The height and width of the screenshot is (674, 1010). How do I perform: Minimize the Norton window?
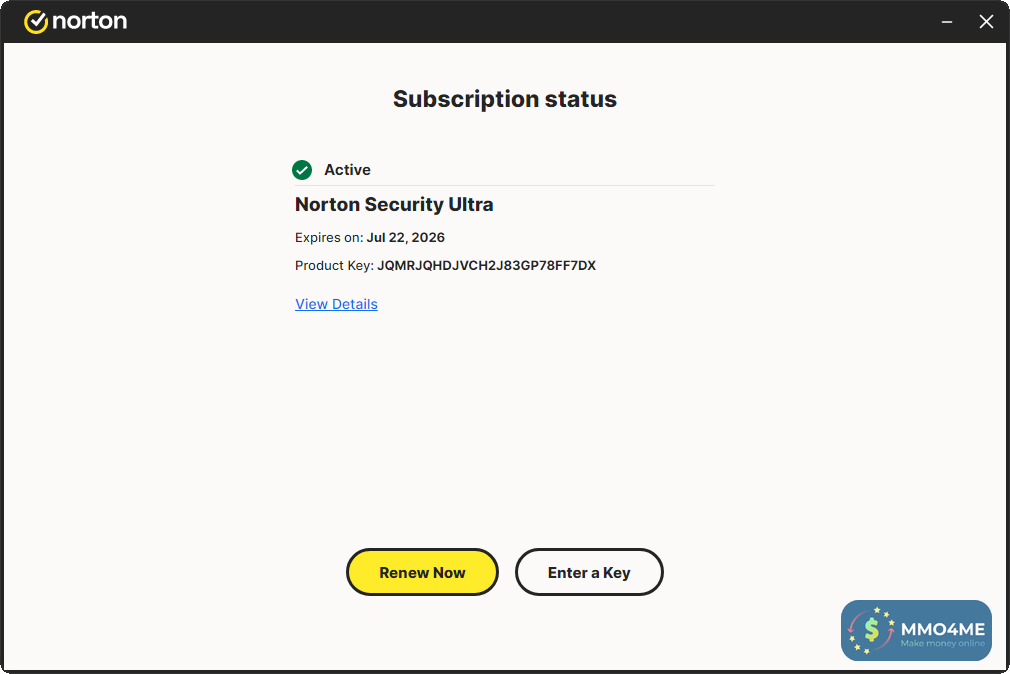(946, 21)
